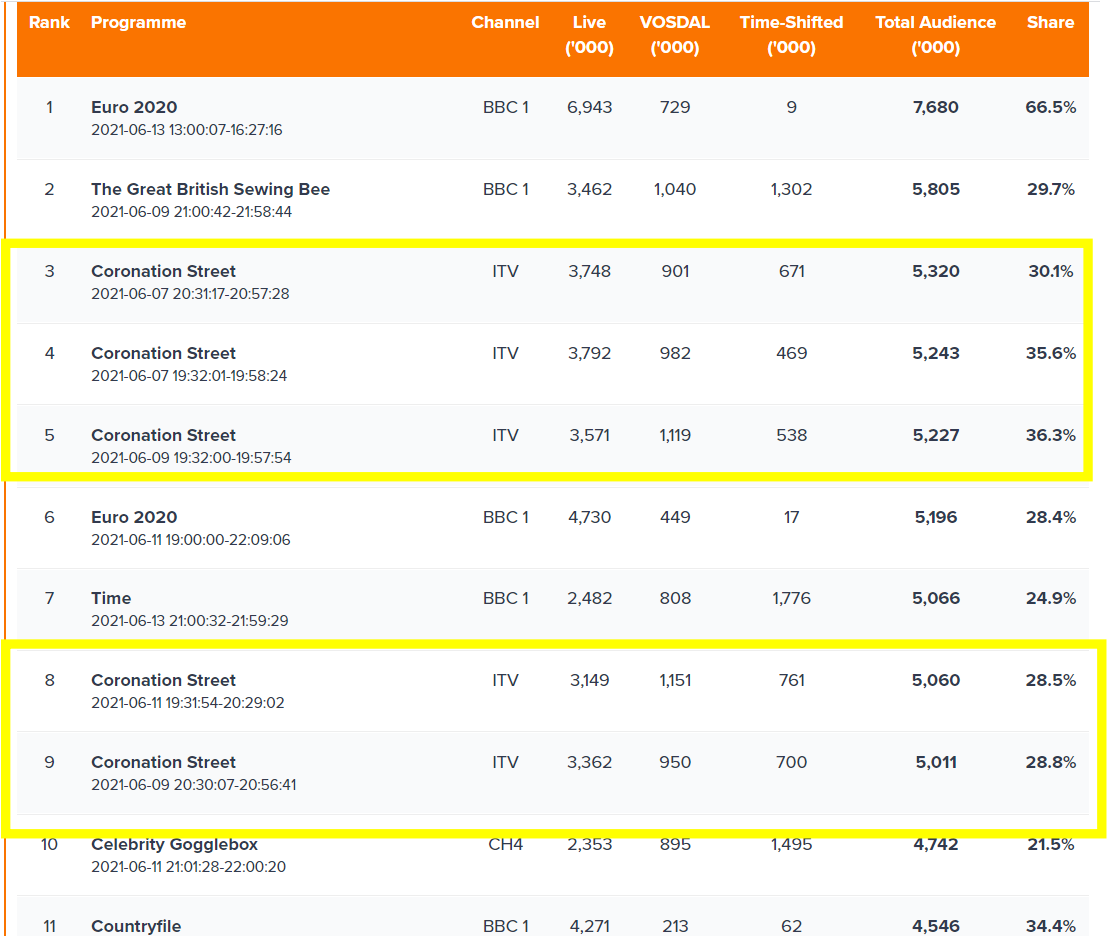Screen dimensions: 1107x936
Task: Select the Live ('000) column header
Action: click(589, 35)
